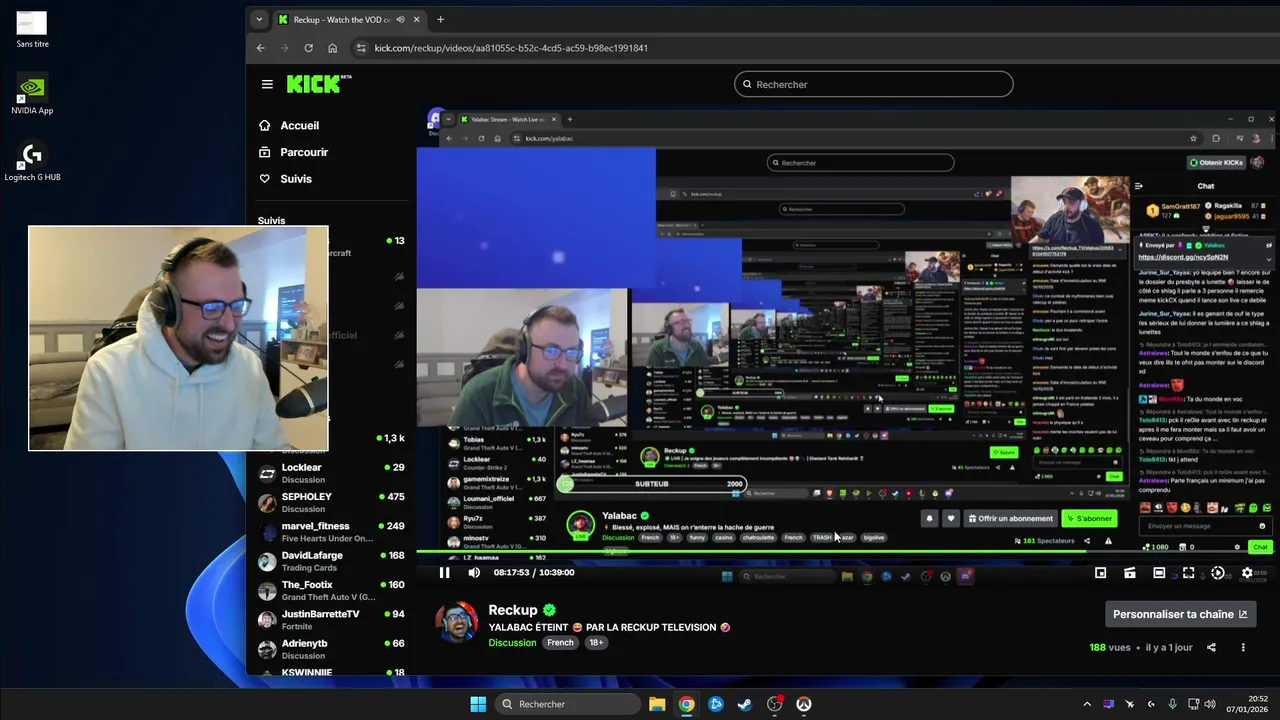The image size is (1280, 720).
Task: Open marvel_fitness channel in sidebar
Action: point(332,532)
